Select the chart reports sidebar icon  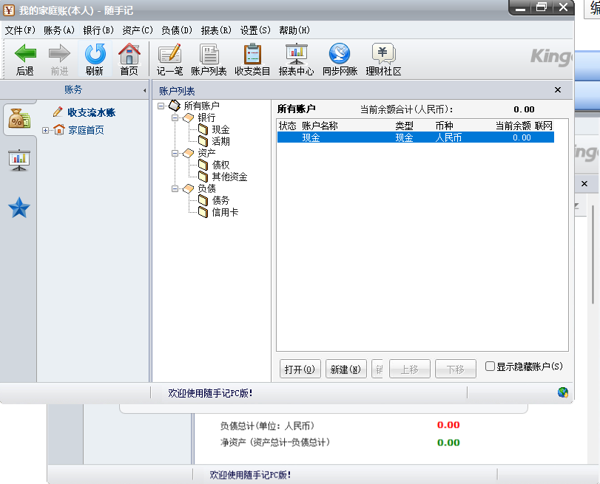[18, 160]
